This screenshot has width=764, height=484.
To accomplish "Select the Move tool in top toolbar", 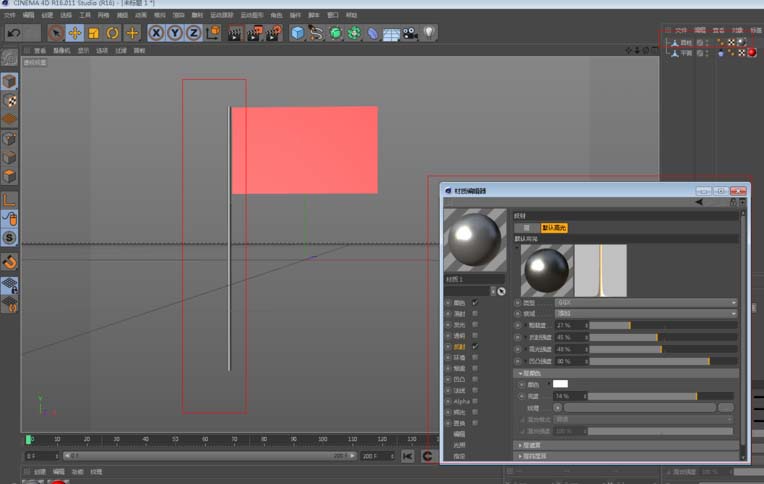I will tap(74, 33).
